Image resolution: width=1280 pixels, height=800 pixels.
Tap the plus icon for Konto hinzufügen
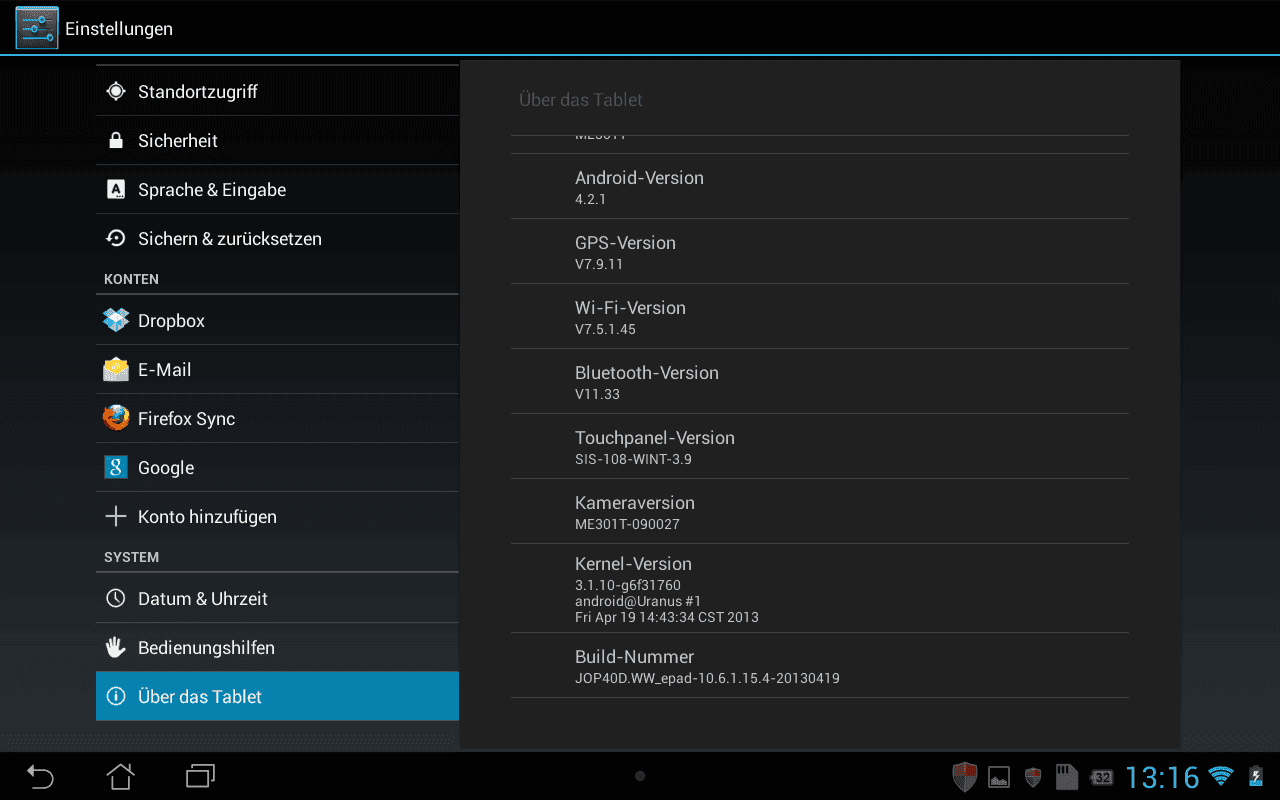(116, 516)
